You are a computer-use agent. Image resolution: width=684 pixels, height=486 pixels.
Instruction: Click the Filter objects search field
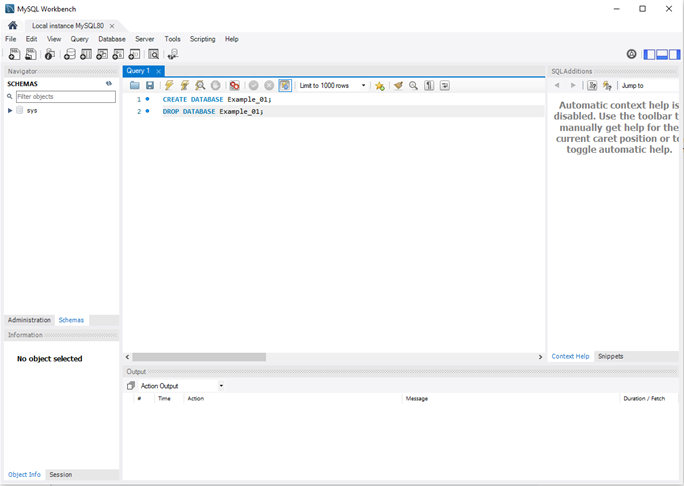pos(63,97)
